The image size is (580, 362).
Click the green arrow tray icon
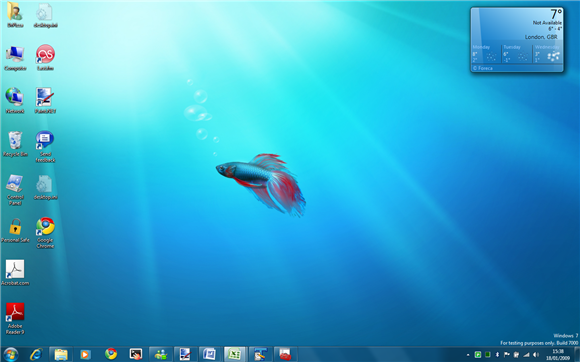coord(478,355)
